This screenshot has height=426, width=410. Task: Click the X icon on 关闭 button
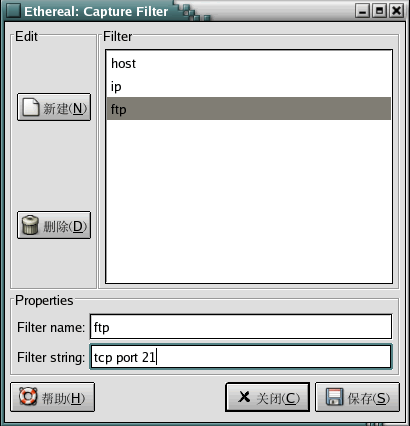(244, 397)
